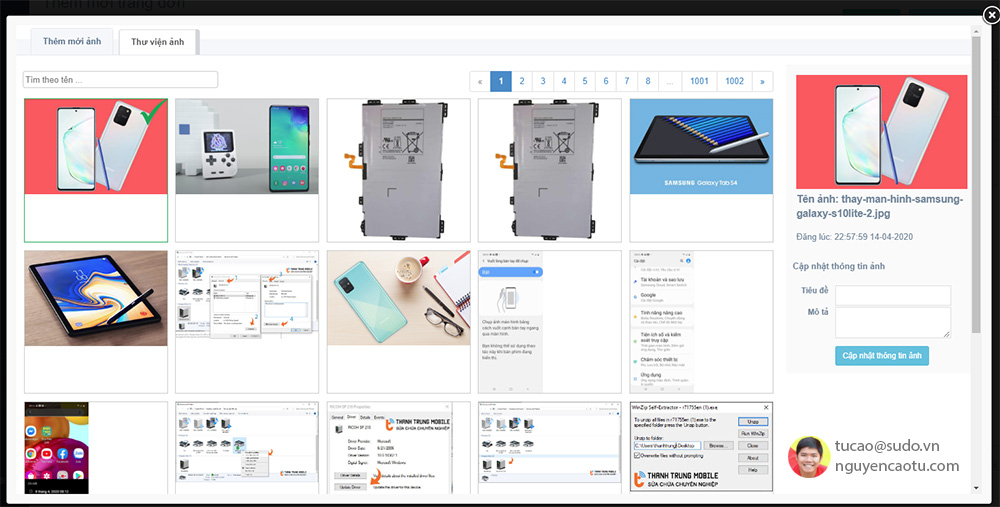Select the second tablet battery thumbnail

550,170
